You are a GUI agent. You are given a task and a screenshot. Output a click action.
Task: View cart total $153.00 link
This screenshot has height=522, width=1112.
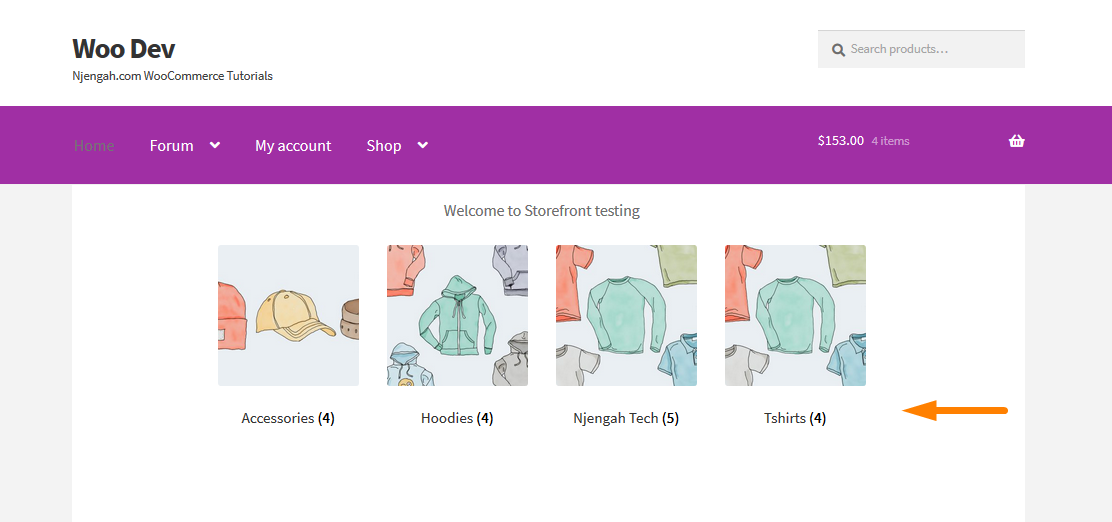840,140
